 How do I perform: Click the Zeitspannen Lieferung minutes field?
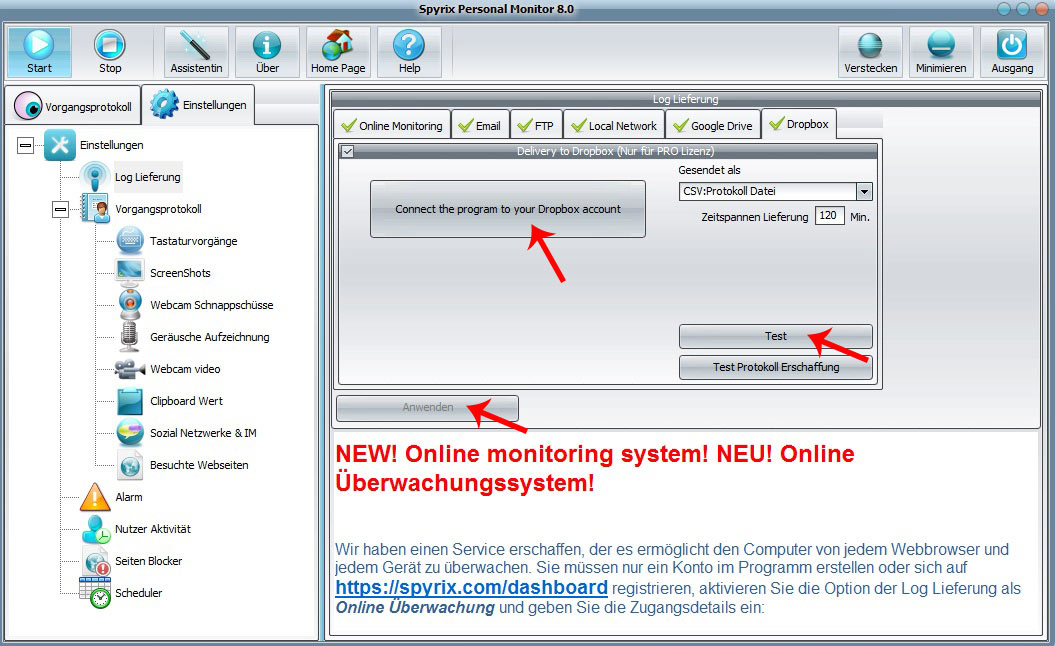pyautogui.click(x=829, y=215)
